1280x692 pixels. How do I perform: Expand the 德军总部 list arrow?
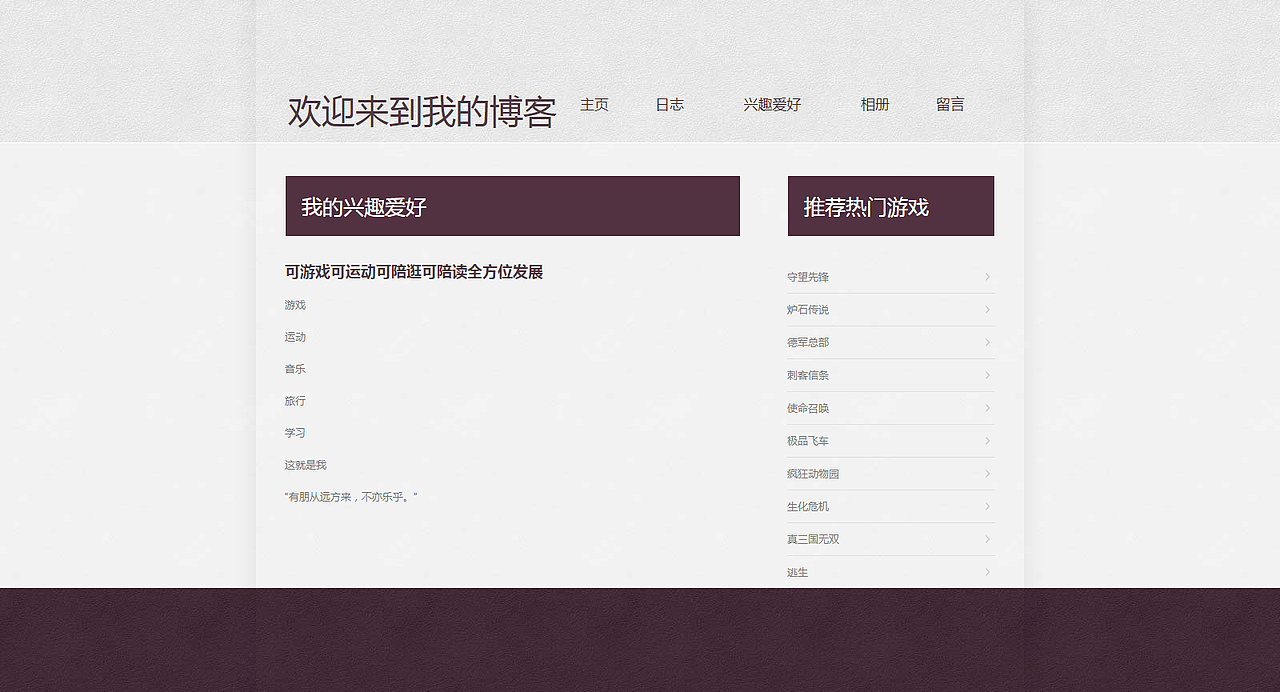click(x=987, y=342)
